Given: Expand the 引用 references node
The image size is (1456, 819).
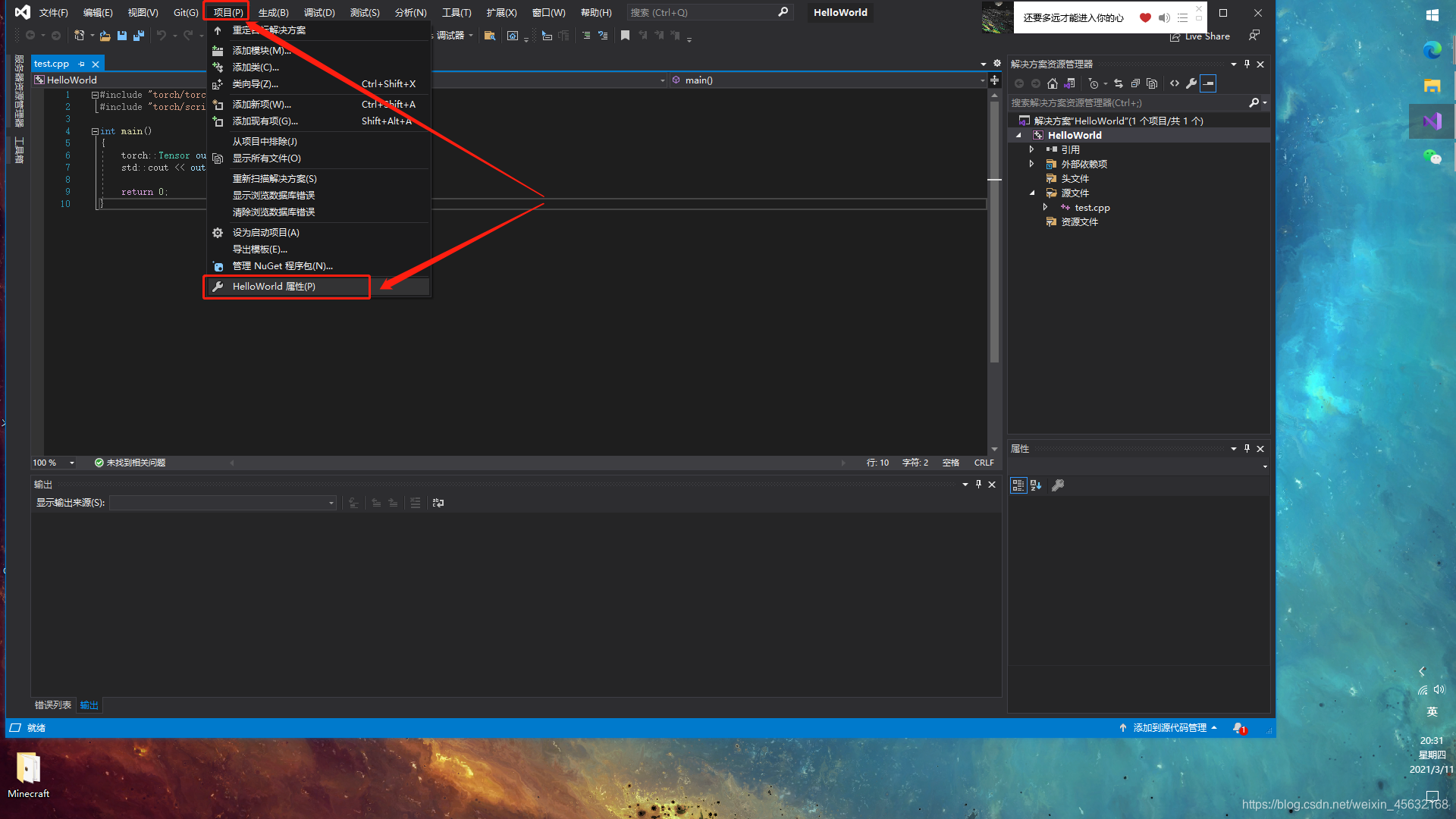Looking at the screenshot, I should coord(1031,149).
